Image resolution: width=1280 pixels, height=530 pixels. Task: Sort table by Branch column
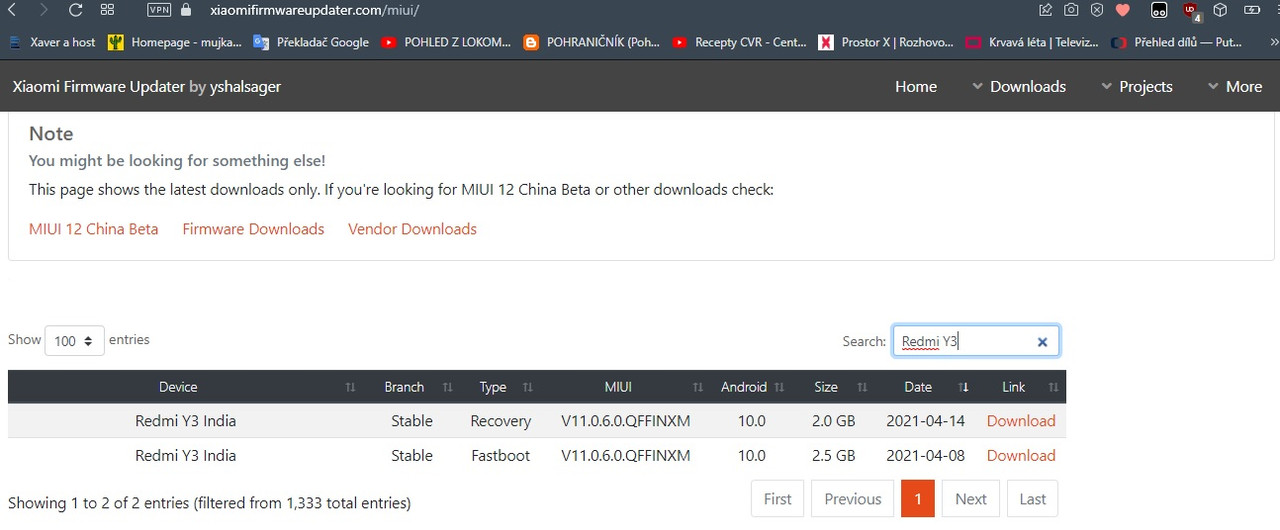[412, 387]
